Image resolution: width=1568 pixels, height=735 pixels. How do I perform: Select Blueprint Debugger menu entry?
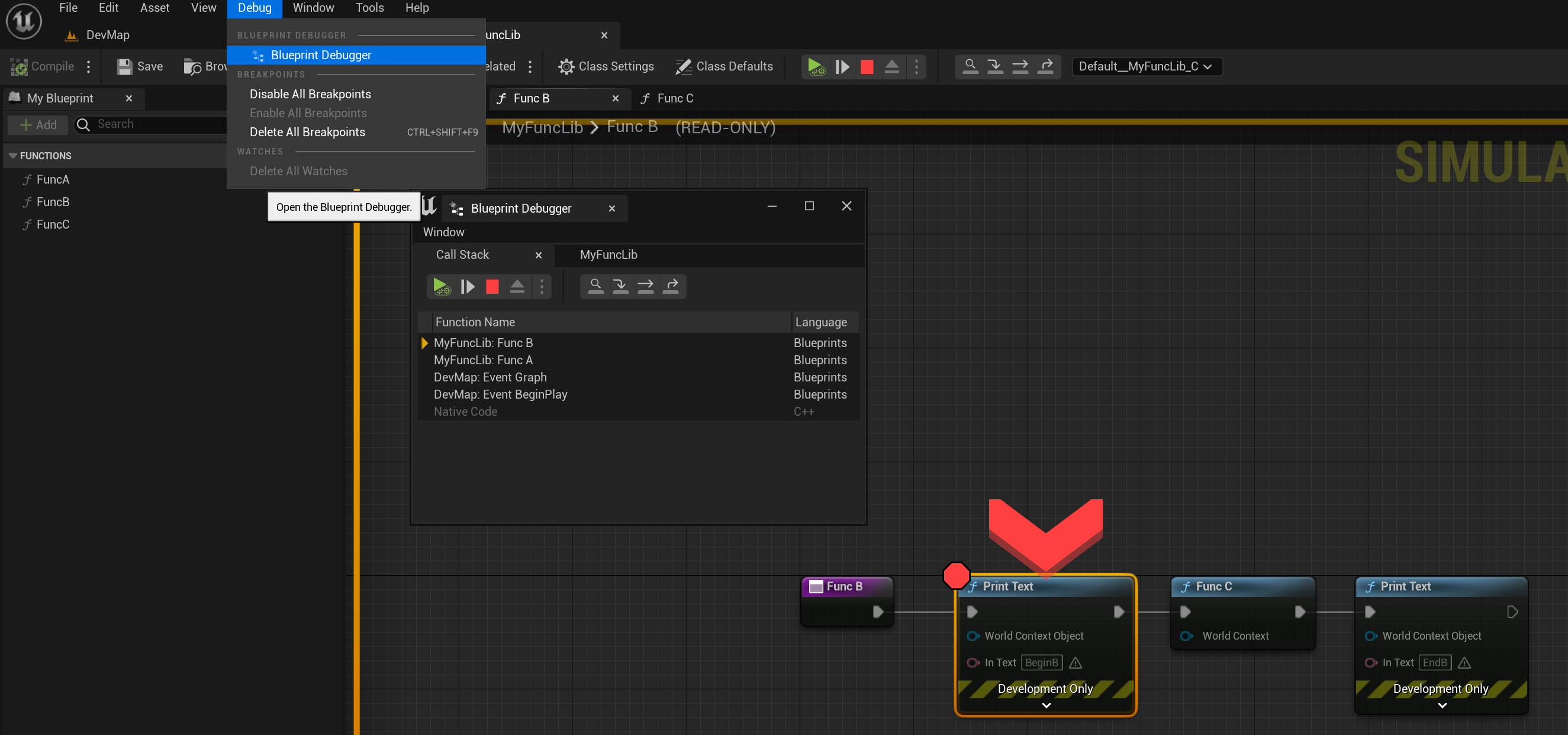coord(356,55)
